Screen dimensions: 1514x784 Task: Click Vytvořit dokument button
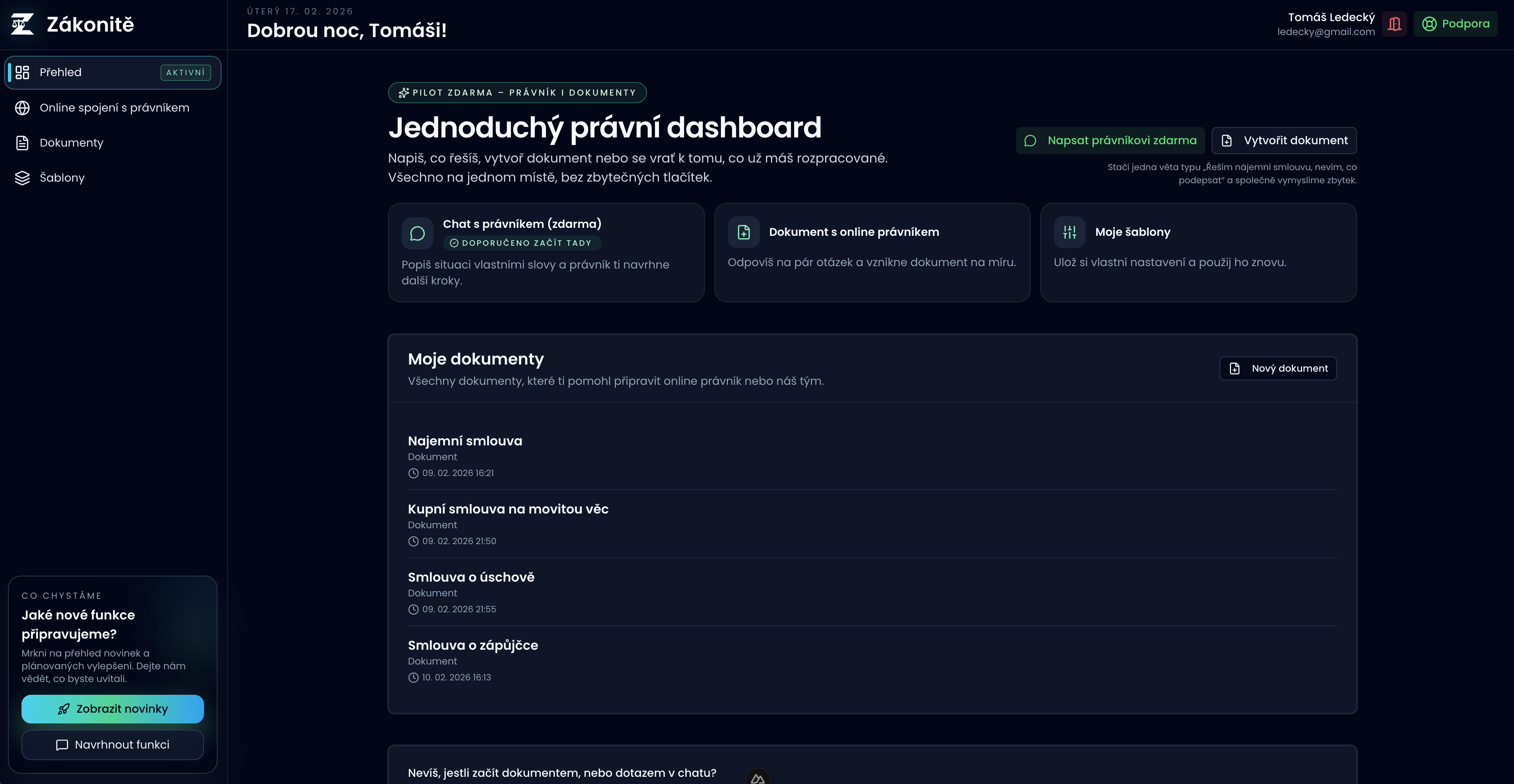[x=1284, y=141]
